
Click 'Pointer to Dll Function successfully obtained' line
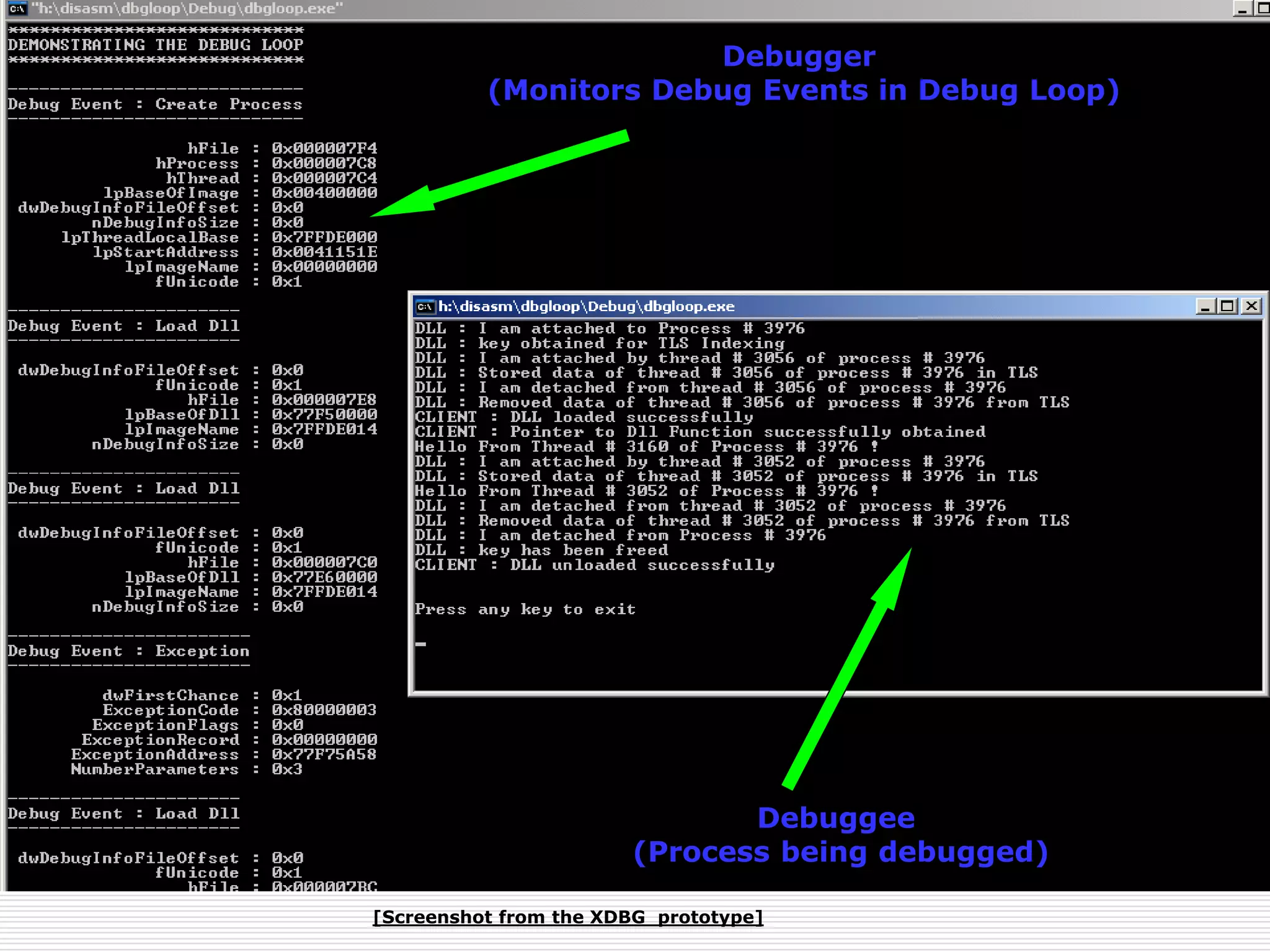(x=700, y=432)
